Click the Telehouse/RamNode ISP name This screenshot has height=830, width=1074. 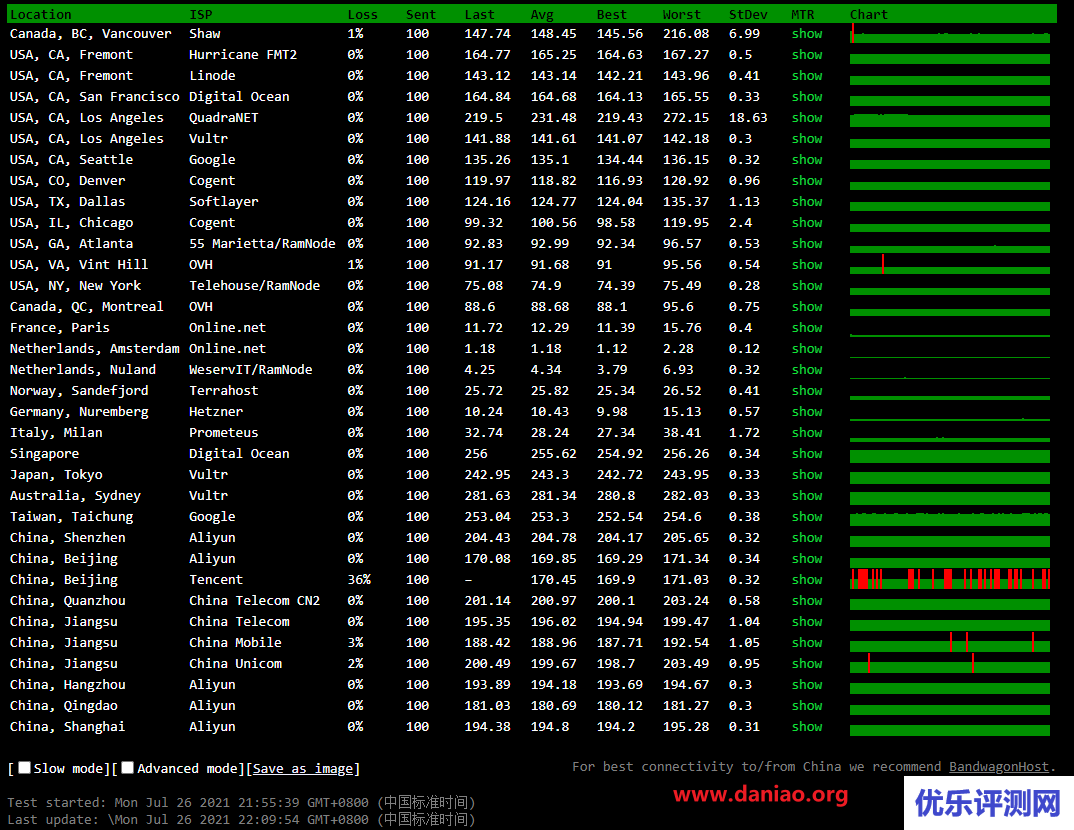click(255, 286)
